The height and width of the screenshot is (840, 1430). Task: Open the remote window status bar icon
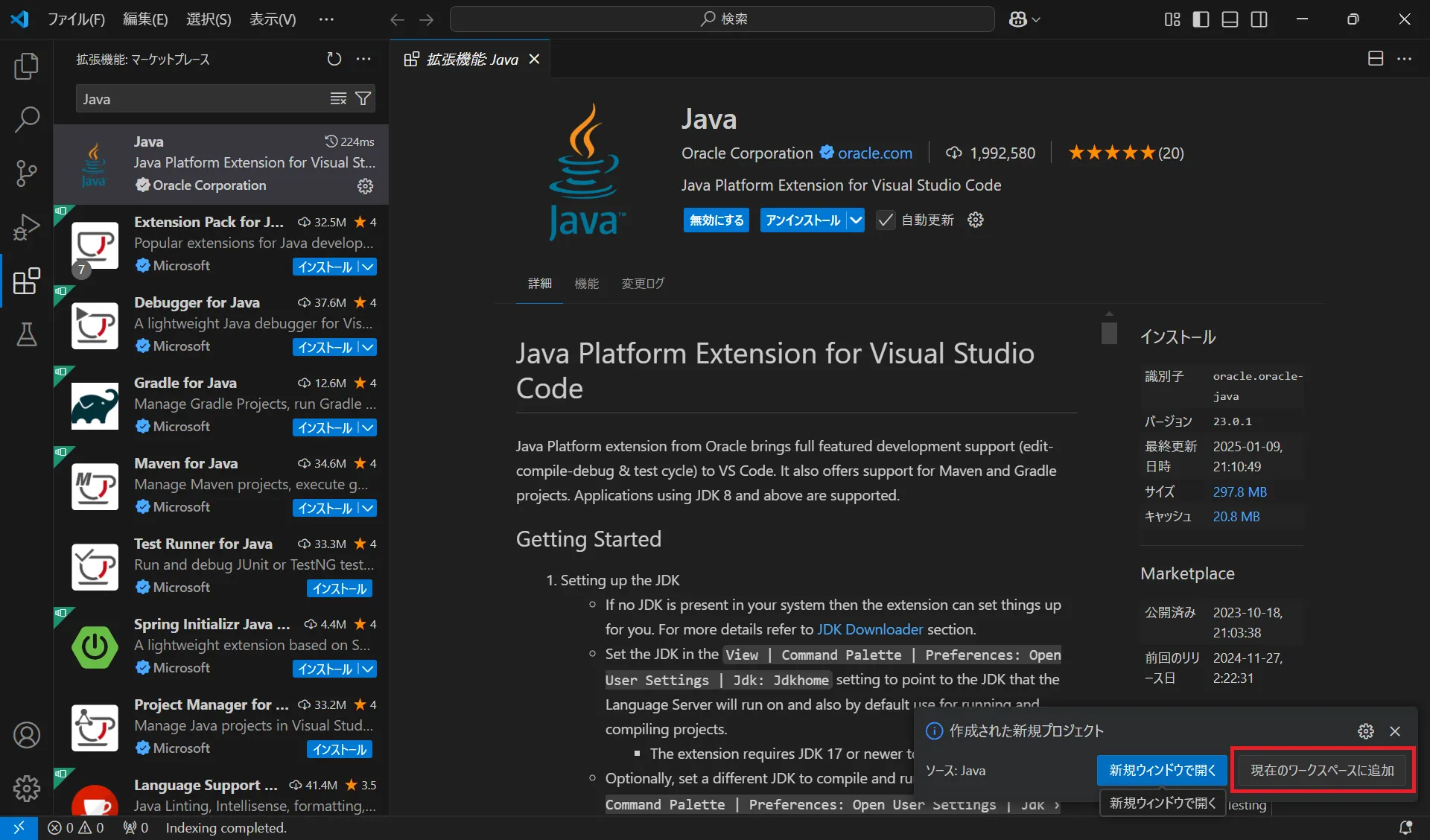pos(19,827)
